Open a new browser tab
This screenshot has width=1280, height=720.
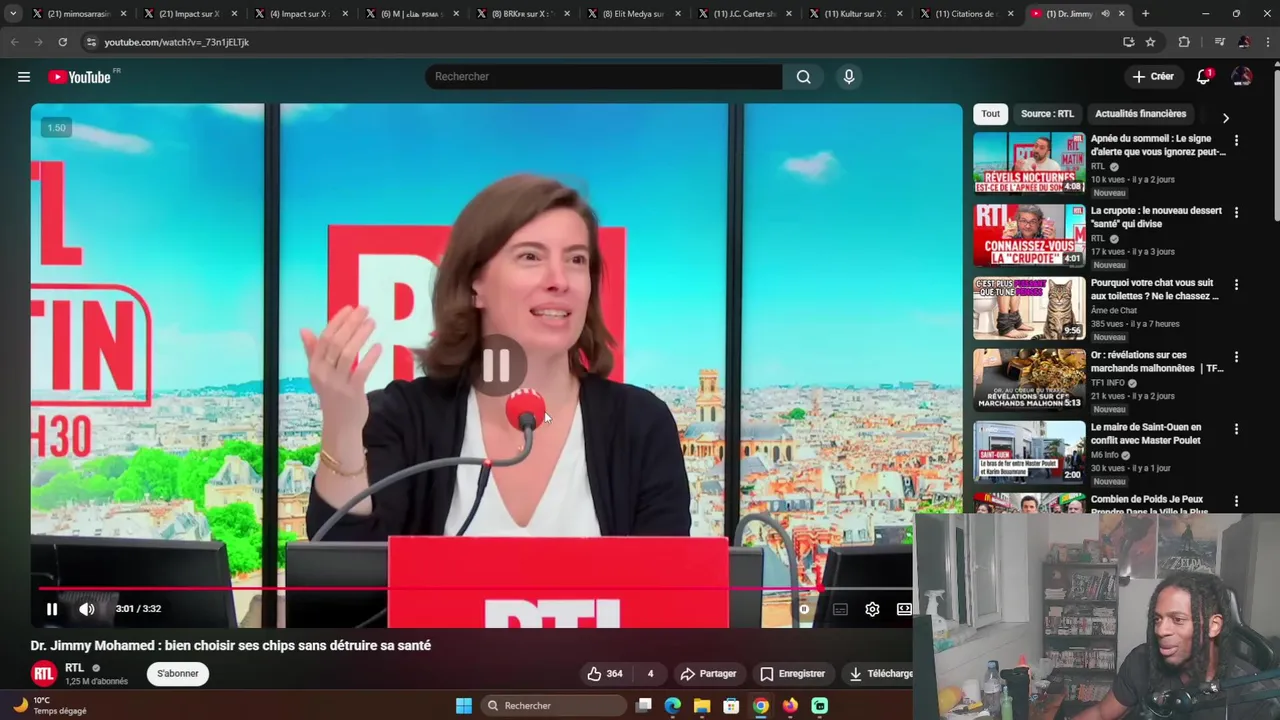[x=1145, y=14]
